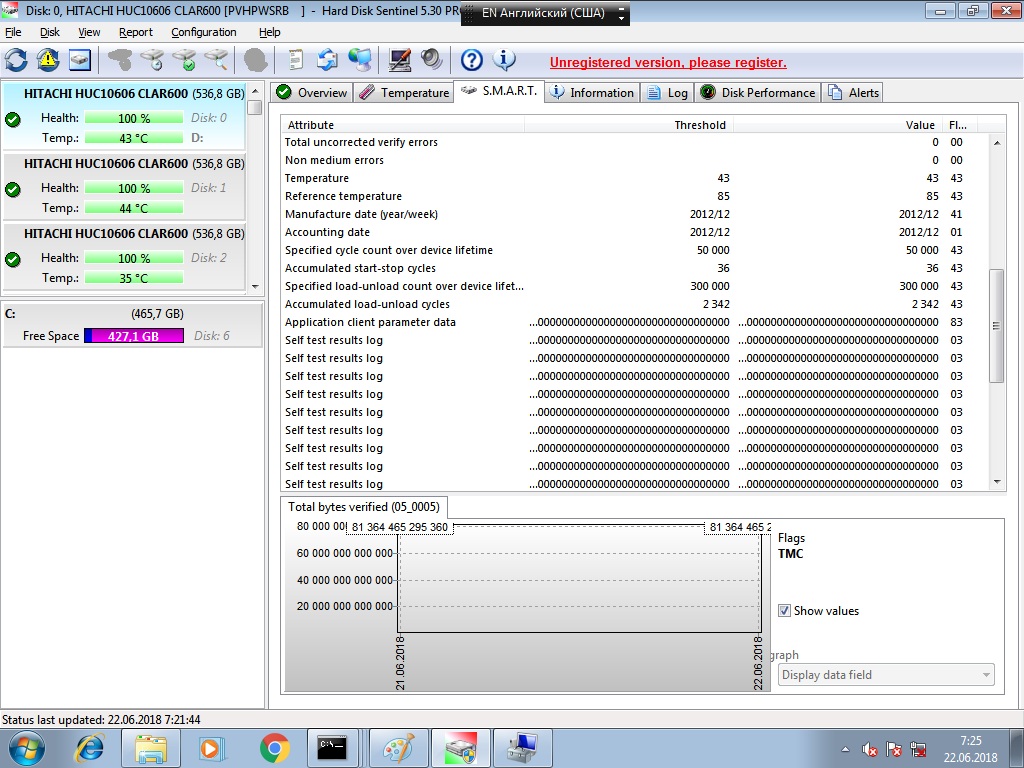Image resolution: width=1024 pixels, height=768 pixels.
Task: Launch Internet Explorer from the taskbar
Action: tap(89, 748)
